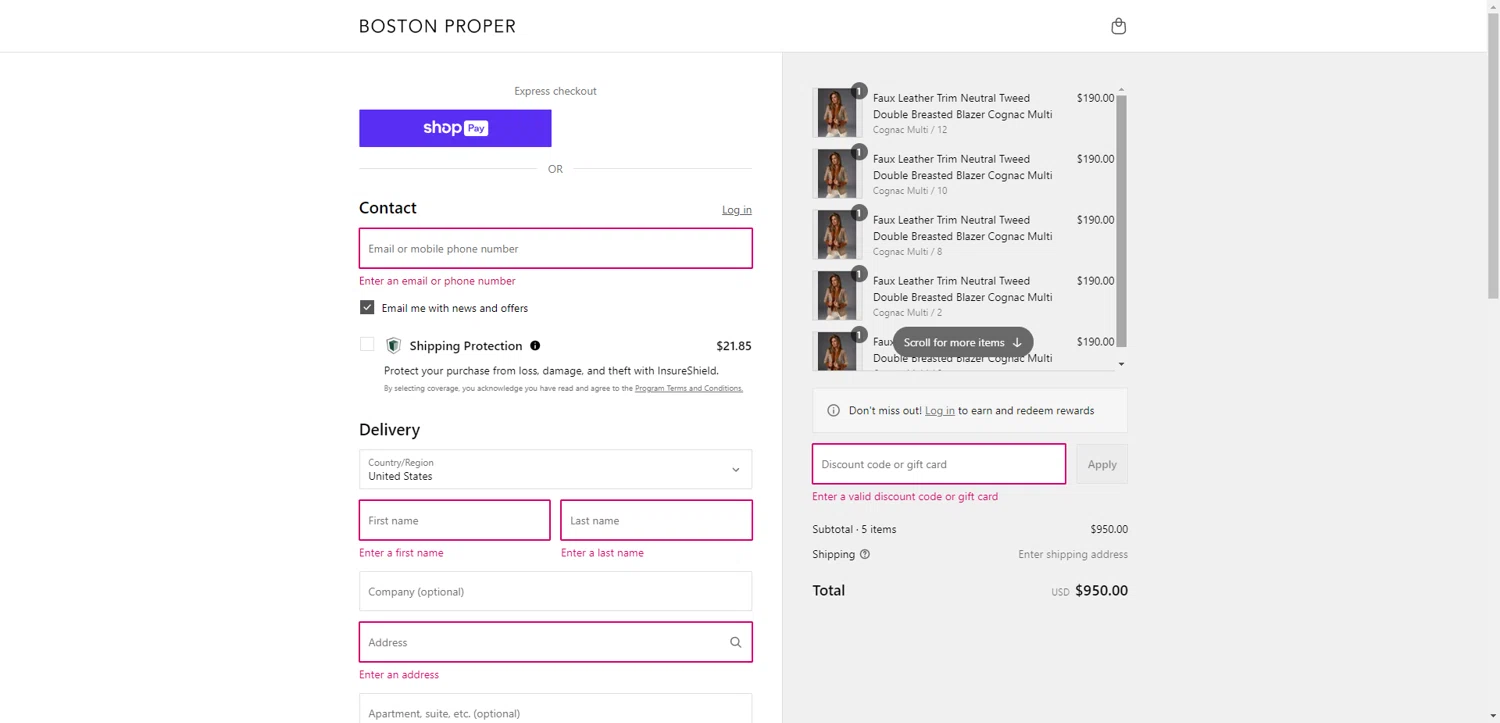Click the Delivery section heading

(x=389, y=430)
